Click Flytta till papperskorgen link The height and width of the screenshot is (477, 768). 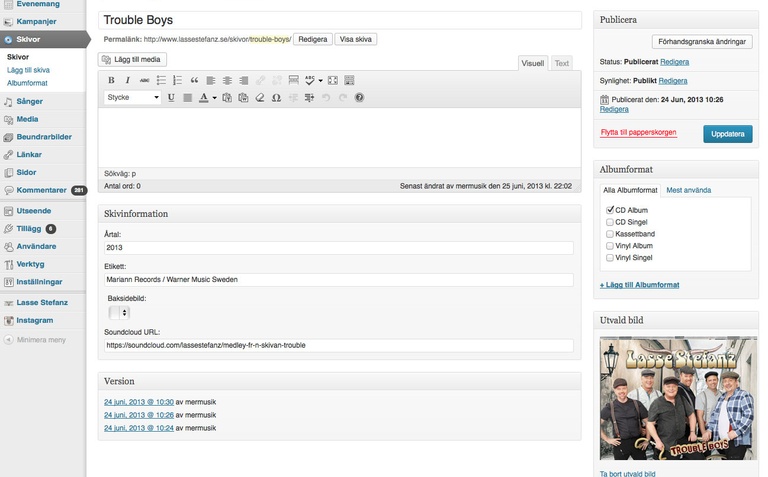coord(638,132)
